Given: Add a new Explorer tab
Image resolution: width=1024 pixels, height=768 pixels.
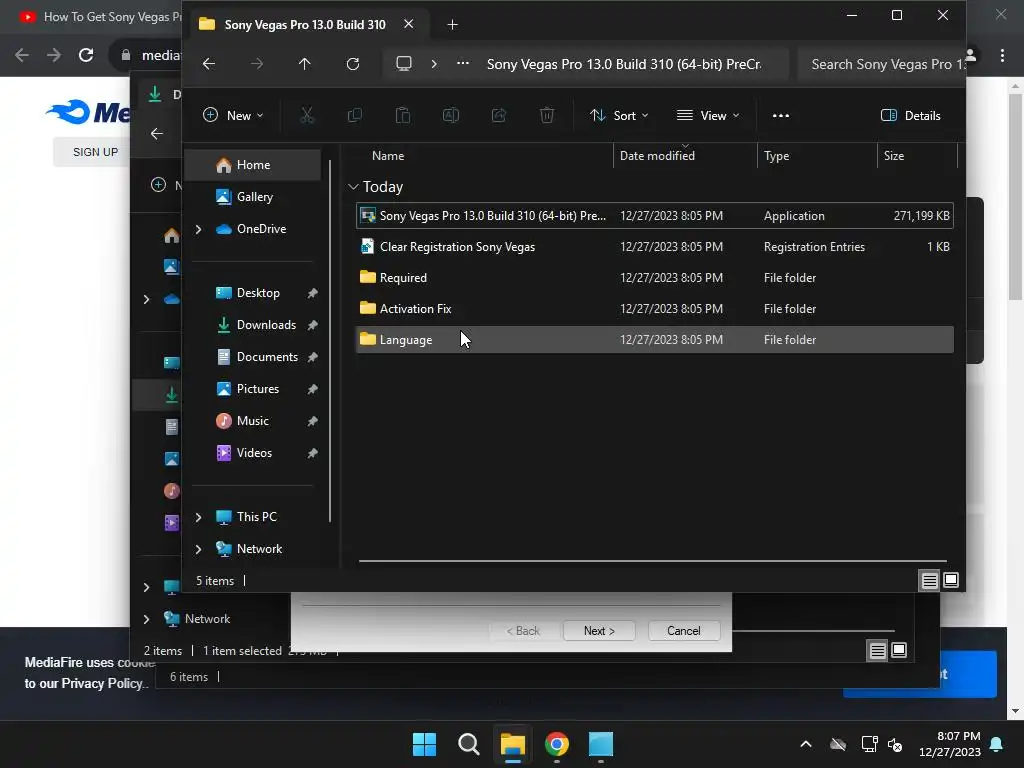Looking at the screenshot, I should (452, 25).
